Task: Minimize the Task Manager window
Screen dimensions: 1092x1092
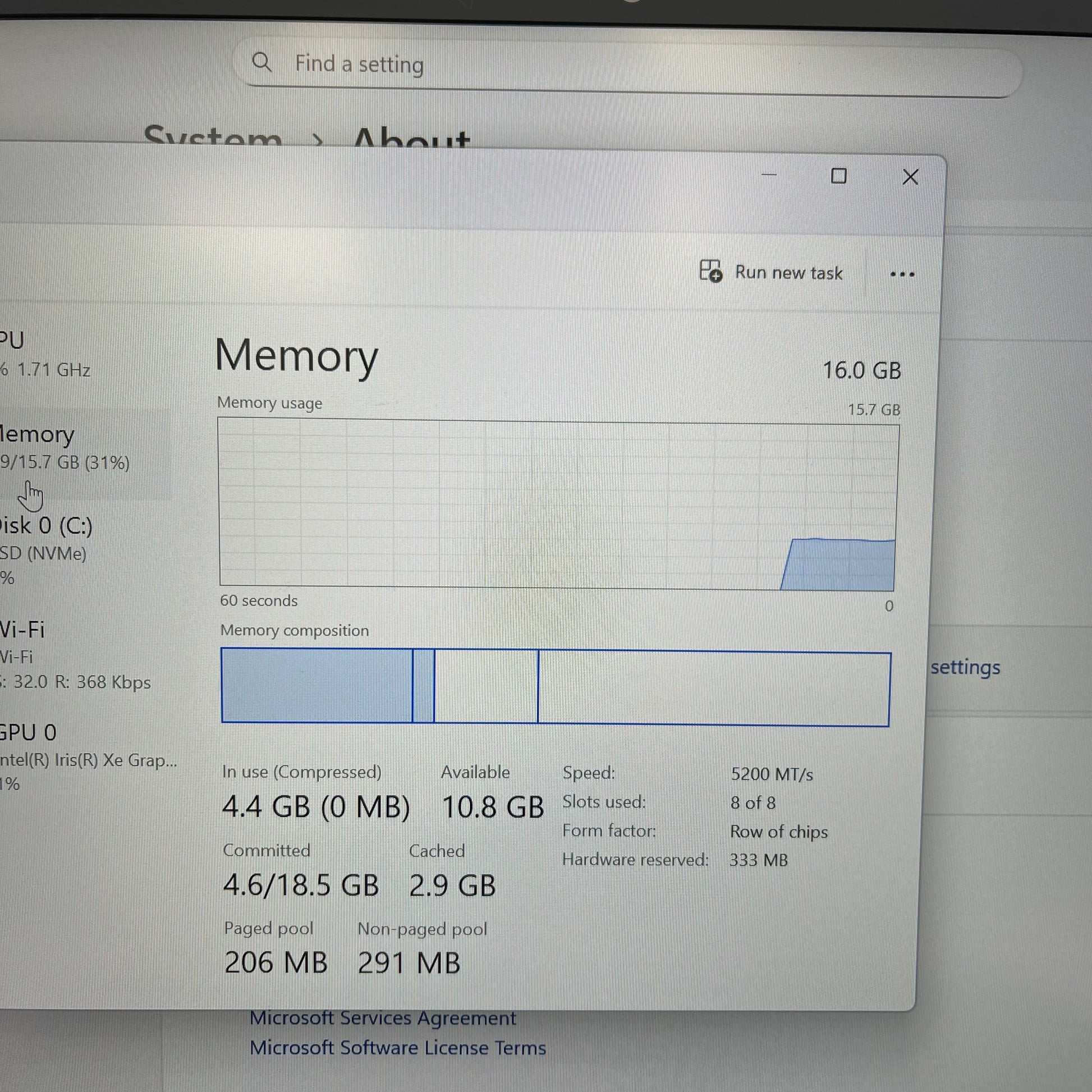Action: pos(769,175)
